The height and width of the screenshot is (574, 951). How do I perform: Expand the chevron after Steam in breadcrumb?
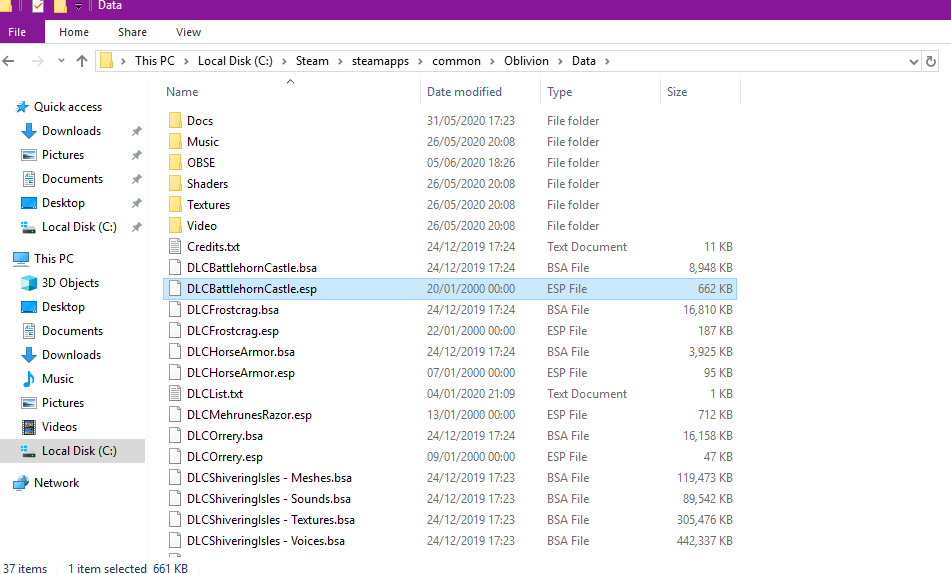click(x=340, y=61)
